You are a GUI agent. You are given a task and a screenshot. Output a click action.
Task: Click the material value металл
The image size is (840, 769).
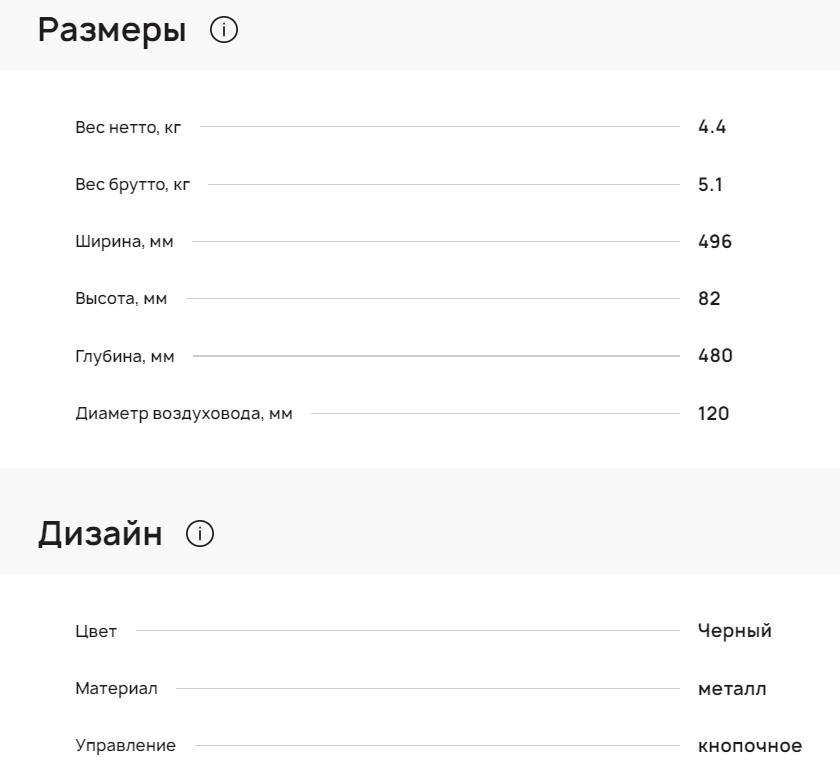[x=732, y=689]
